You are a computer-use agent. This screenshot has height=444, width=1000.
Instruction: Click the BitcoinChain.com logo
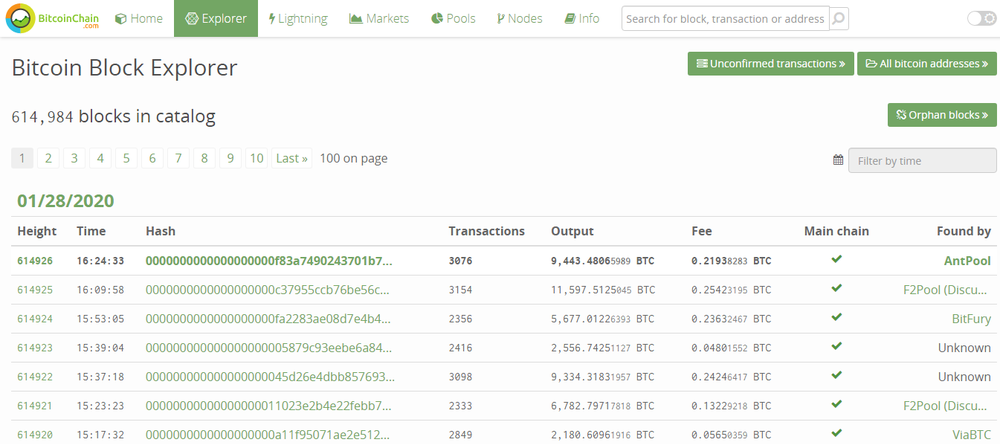click(x=51, y=18)
